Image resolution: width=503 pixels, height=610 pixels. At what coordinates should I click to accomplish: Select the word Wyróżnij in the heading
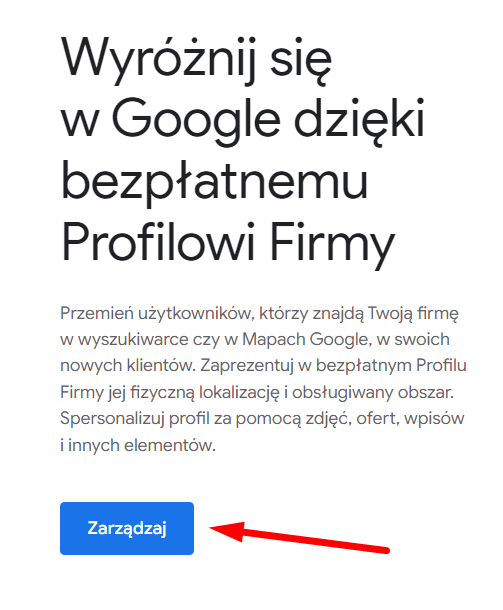[x=159, y=60]
